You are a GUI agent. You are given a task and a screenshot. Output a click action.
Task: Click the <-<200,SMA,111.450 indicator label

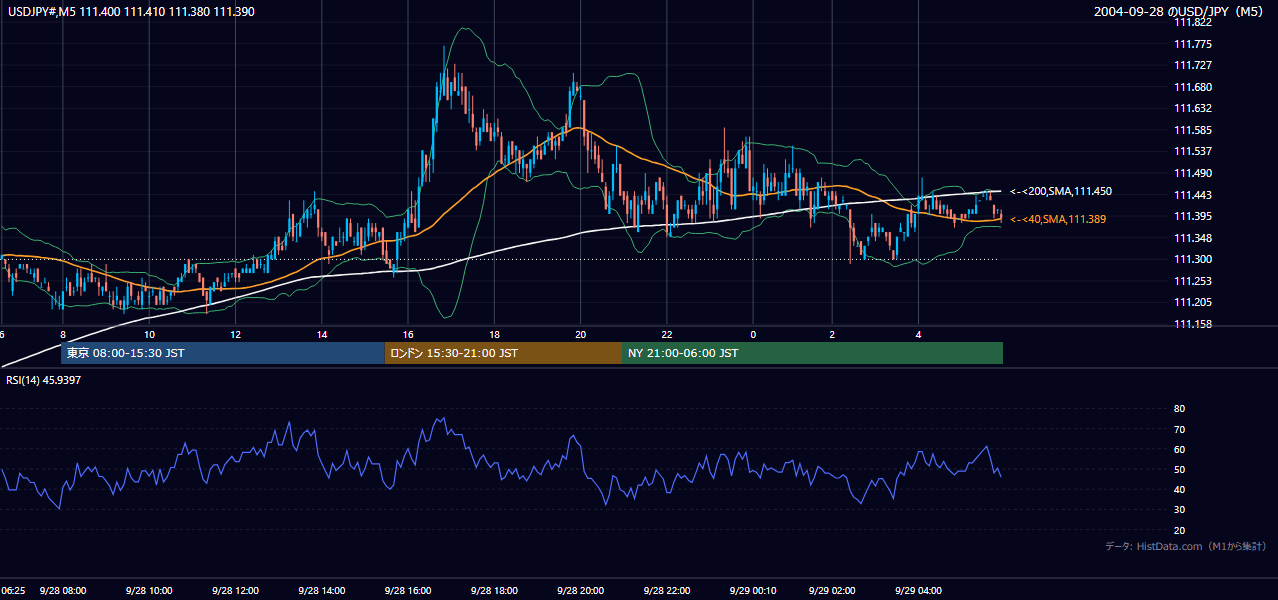click(x=1061, y=191)
